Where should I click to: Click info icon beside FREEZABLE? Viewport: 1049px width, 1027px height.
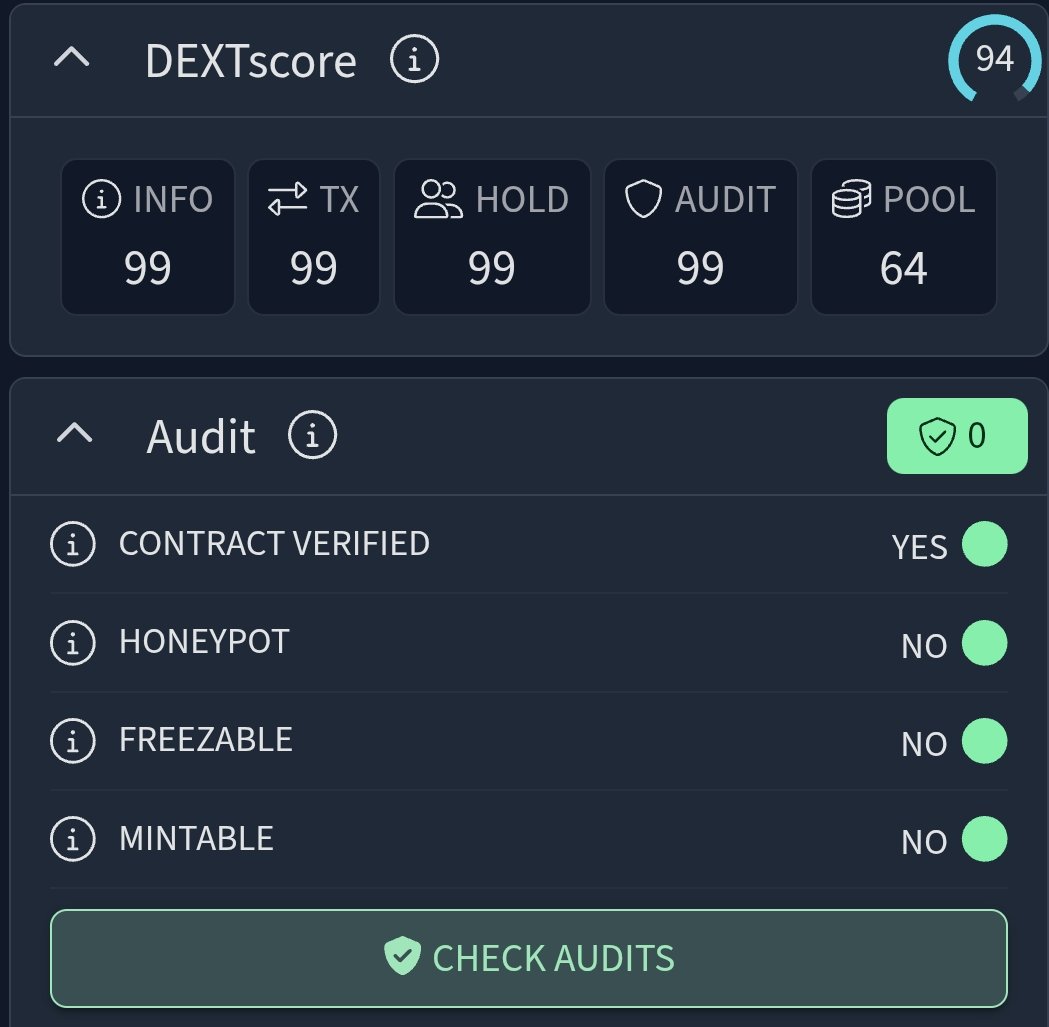pyautogui.click(x=73, y=741)
